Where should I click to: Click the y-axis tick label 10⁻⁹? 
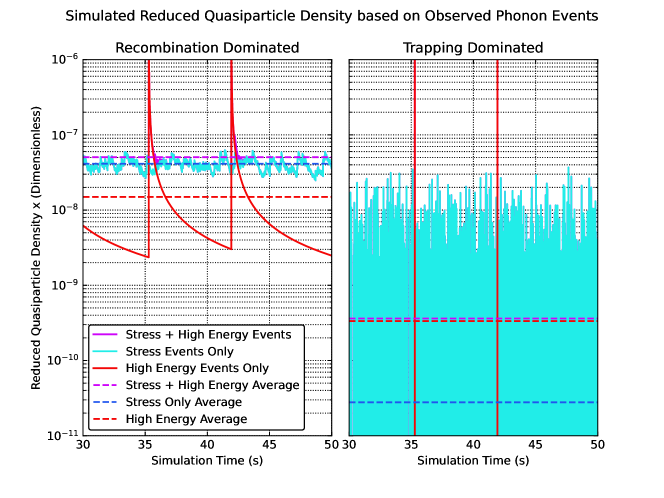tap(65, 285)
